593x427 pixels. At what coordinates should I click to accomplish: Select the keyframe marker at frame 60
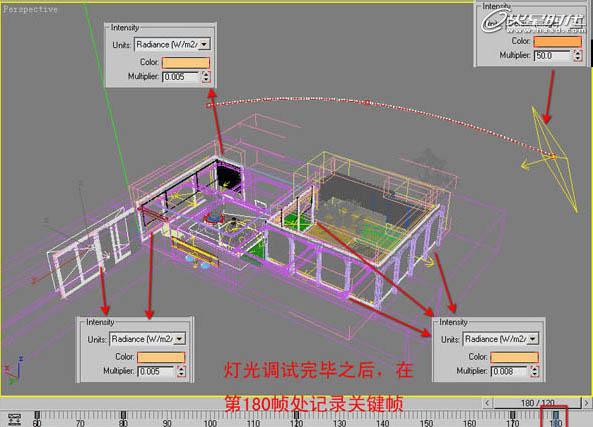click(37, 415)
